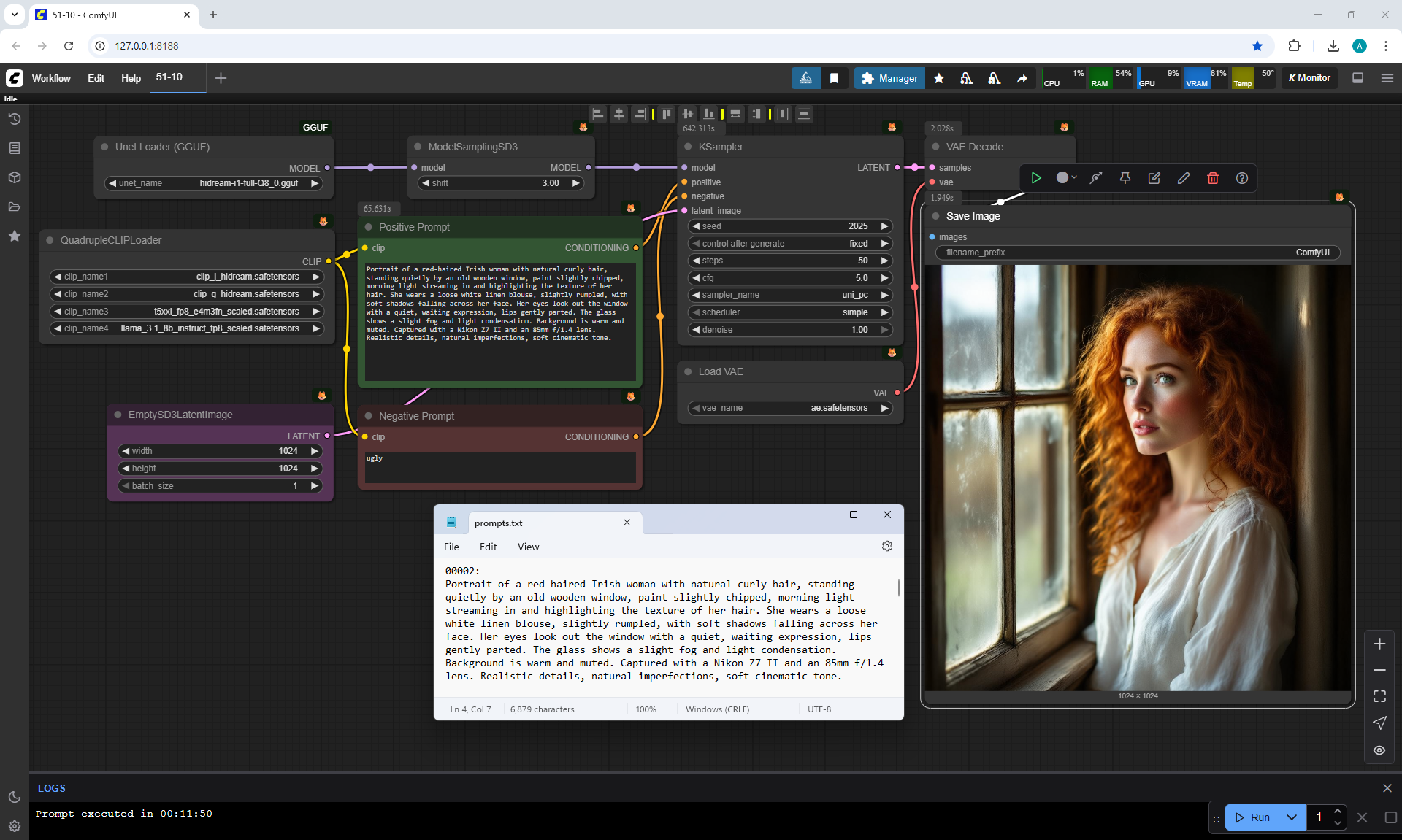Open node color picker dropdown

[1066, 178]
